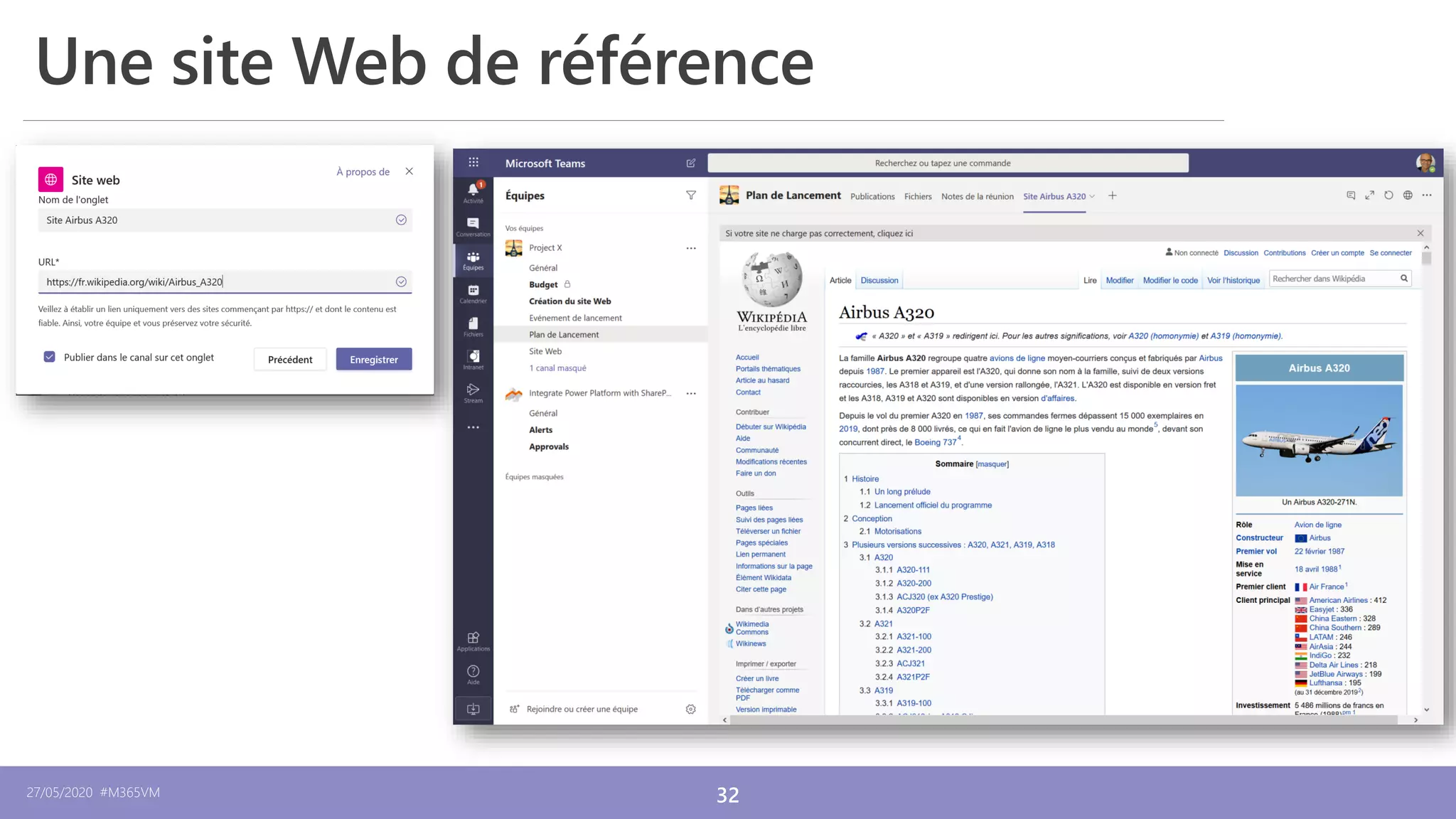The height and width of the screenshot is (819, 1456).
Task: Click user profile avatar in Teams
Action: point(1425,163)
